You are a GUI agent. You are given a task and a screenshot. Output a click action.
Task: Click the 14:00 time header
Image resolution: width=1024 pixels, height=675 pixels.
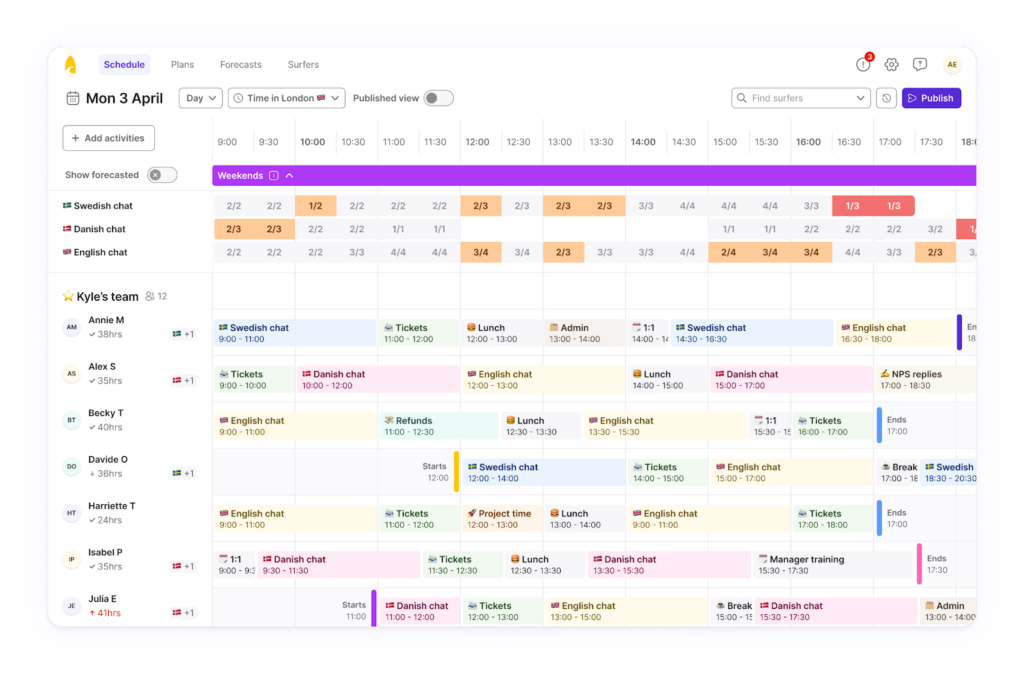pos(643,142)
